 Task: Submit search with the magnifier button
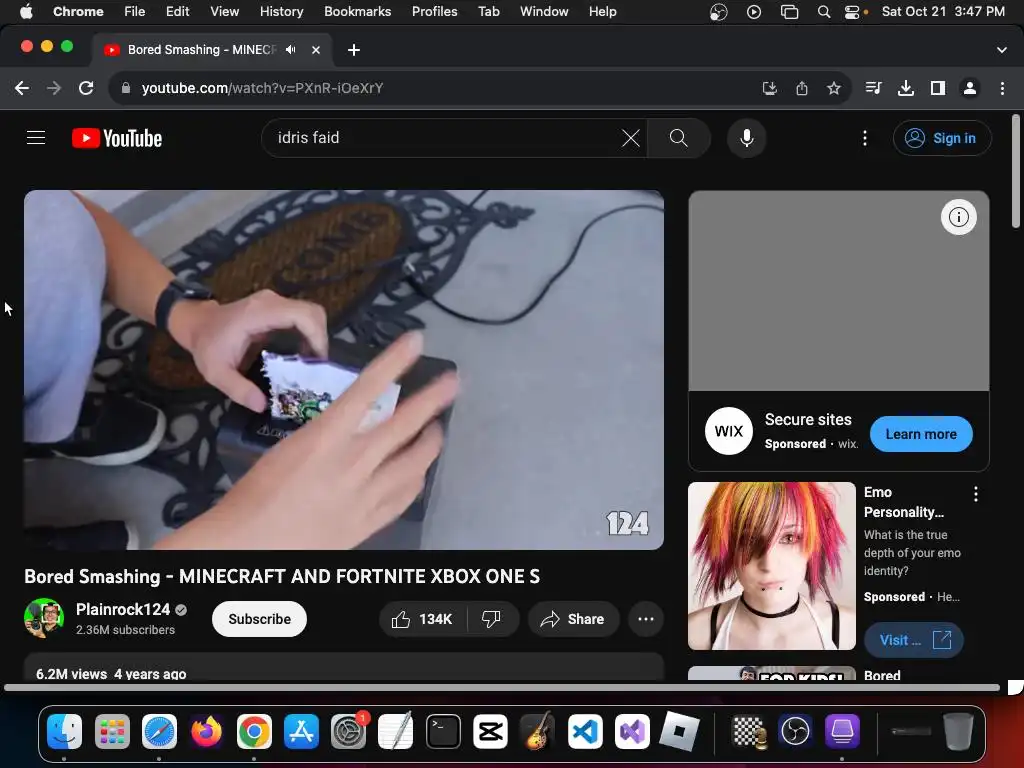(x=679, y=138)
